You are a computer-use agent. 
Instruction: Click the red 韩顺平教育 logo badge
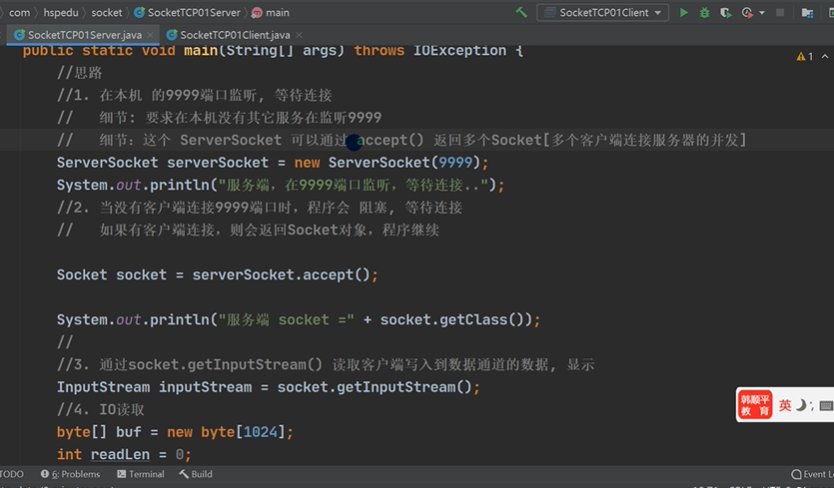(x=755, y=404)
